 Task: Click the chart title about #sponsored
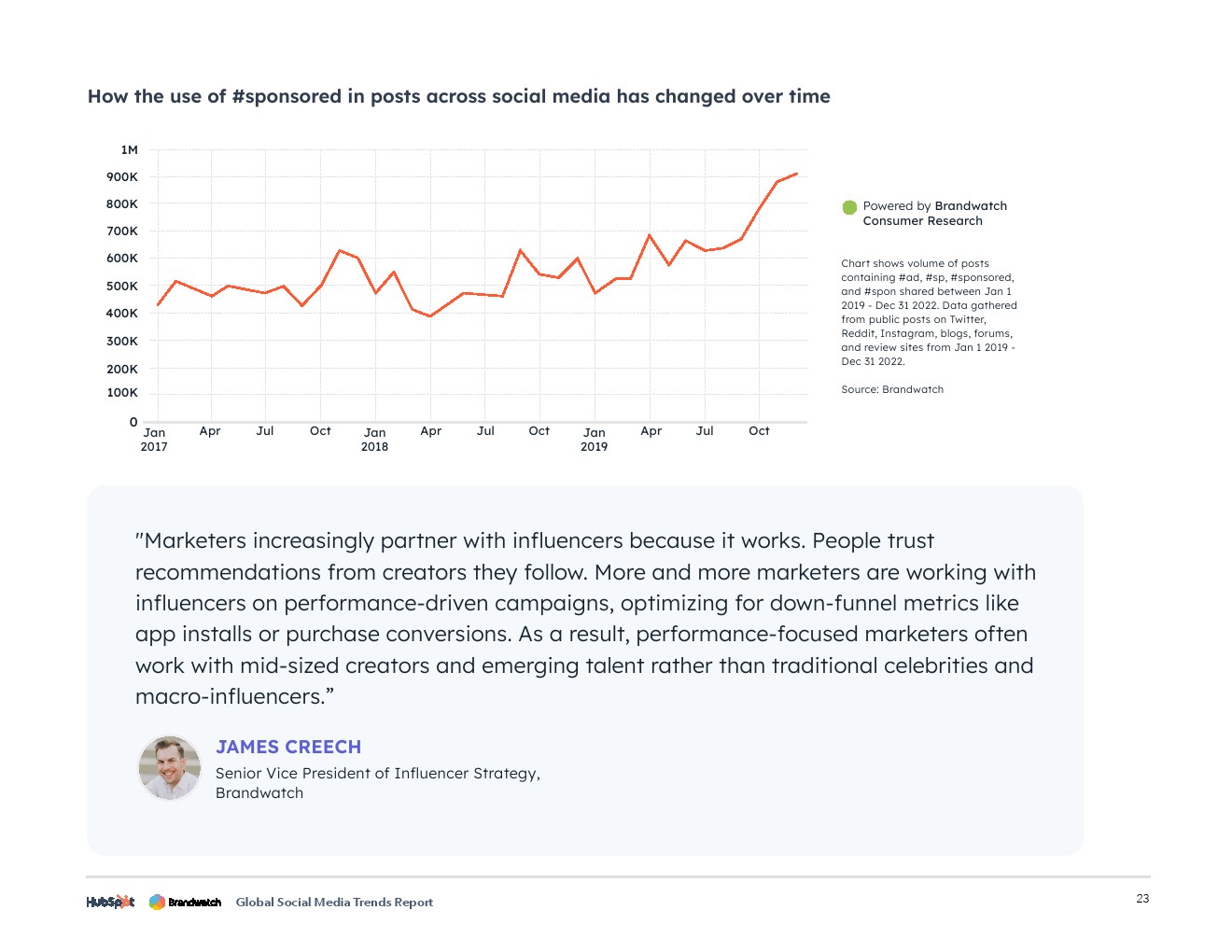pos(458,96)
